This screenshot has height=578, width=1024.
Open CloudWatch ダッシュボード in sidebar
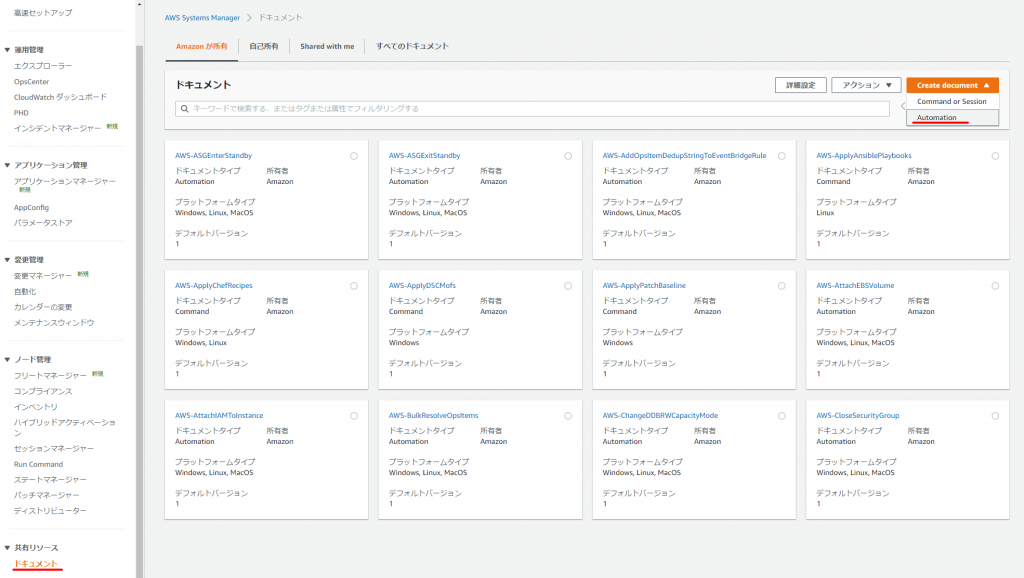tap(60, 97)
